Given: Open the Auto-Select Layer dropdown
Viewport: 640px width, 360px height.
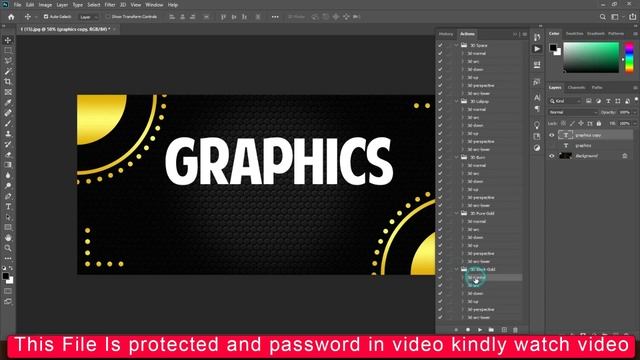Looking at the screenshot, I should (89, 17).
